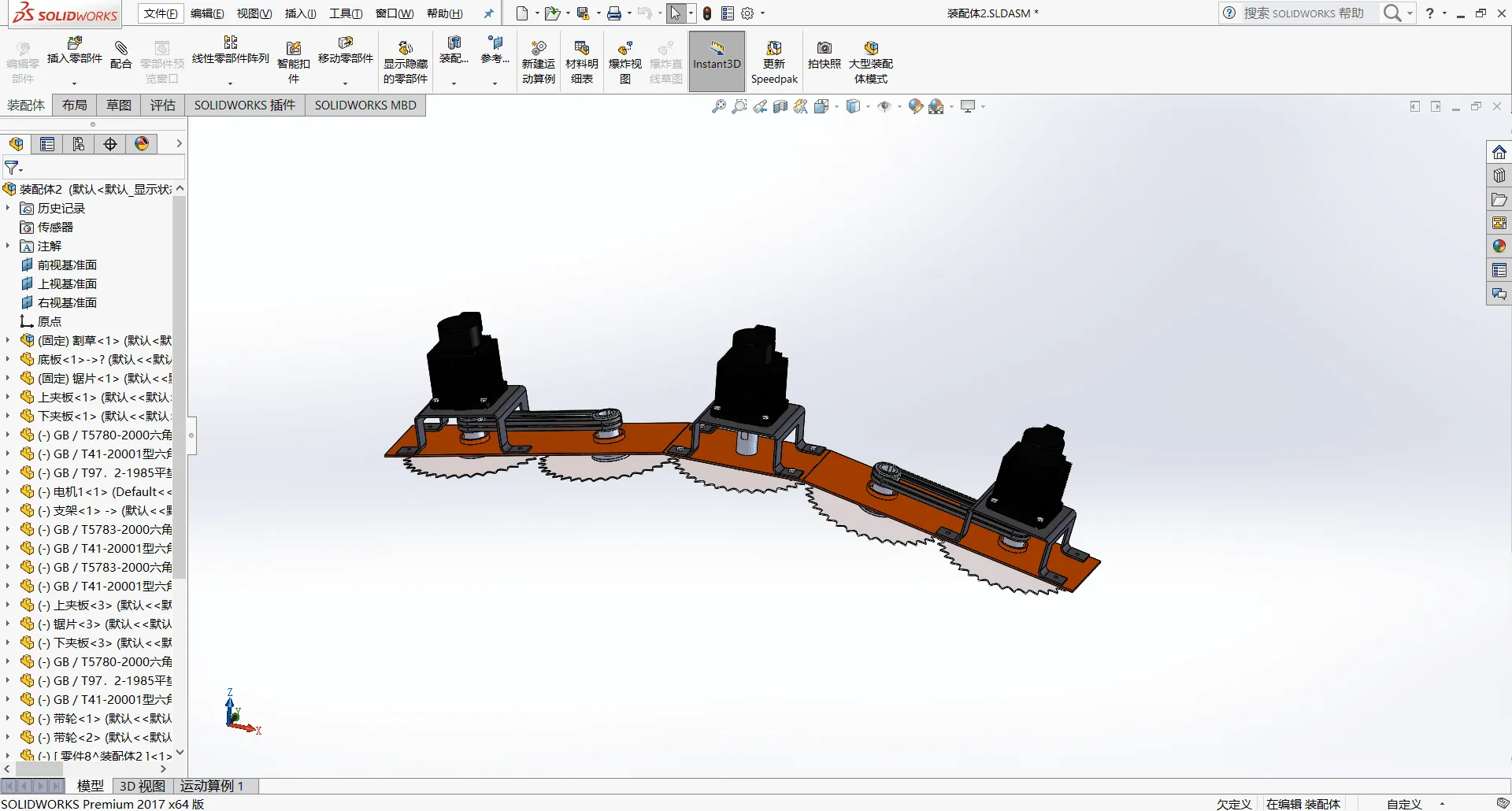Expand the 底板<1> component node

pos(8,359)
